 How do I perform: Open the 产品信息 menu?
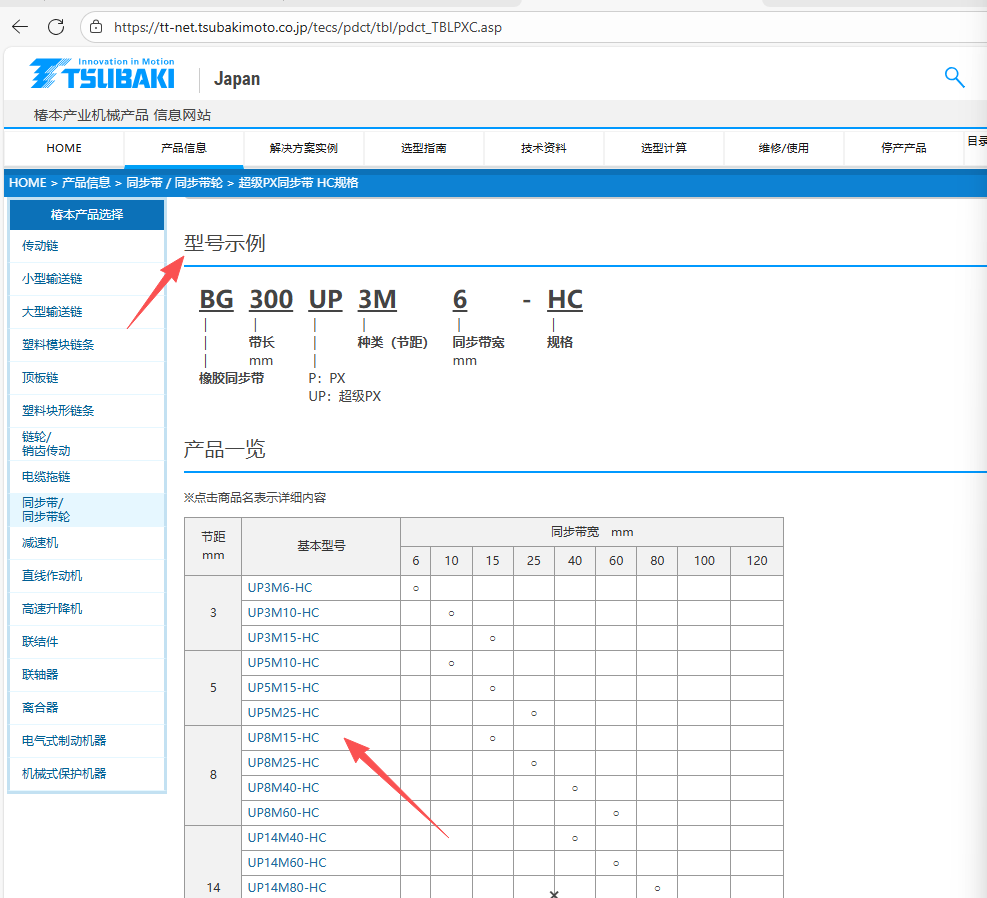click(x=183, y=147)
